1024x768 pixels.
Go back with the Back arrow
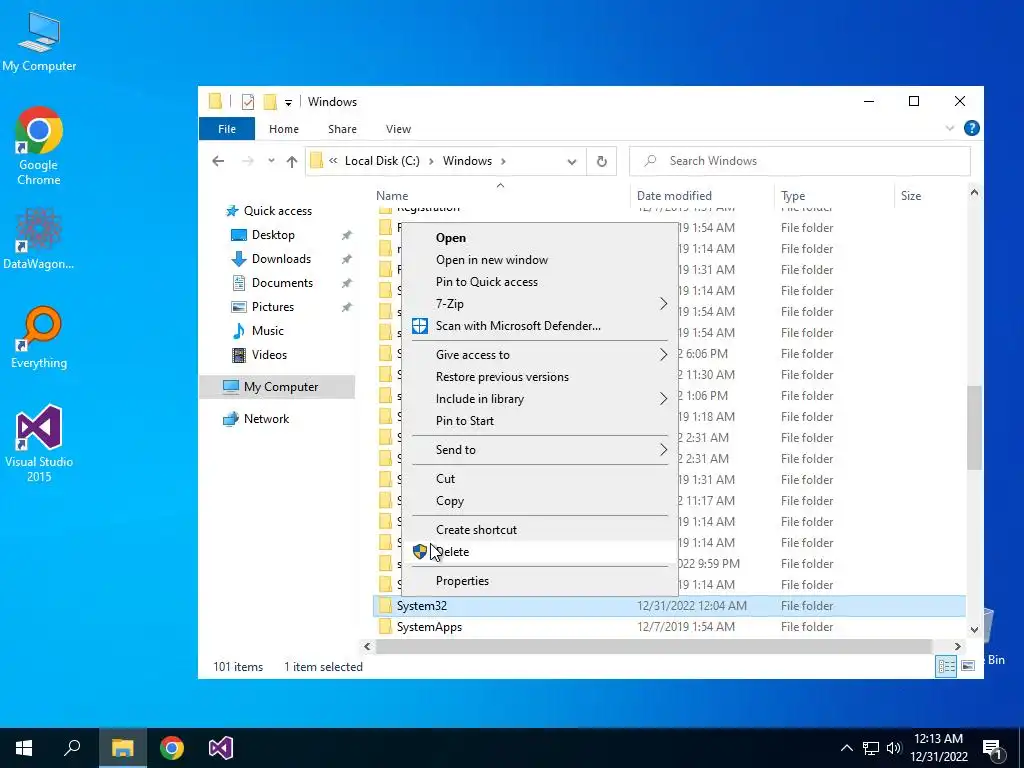218,161
